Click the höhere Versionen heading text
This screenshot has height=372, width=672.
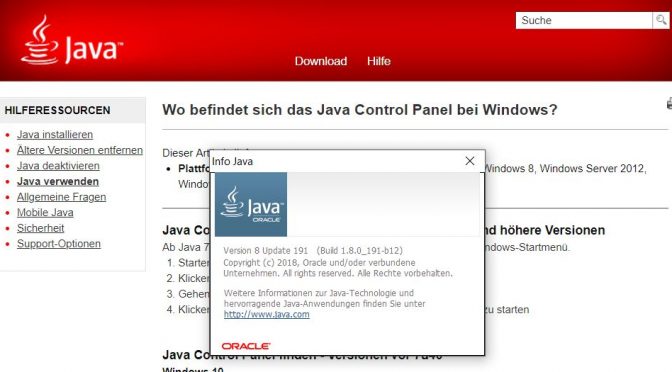(552, 230)
